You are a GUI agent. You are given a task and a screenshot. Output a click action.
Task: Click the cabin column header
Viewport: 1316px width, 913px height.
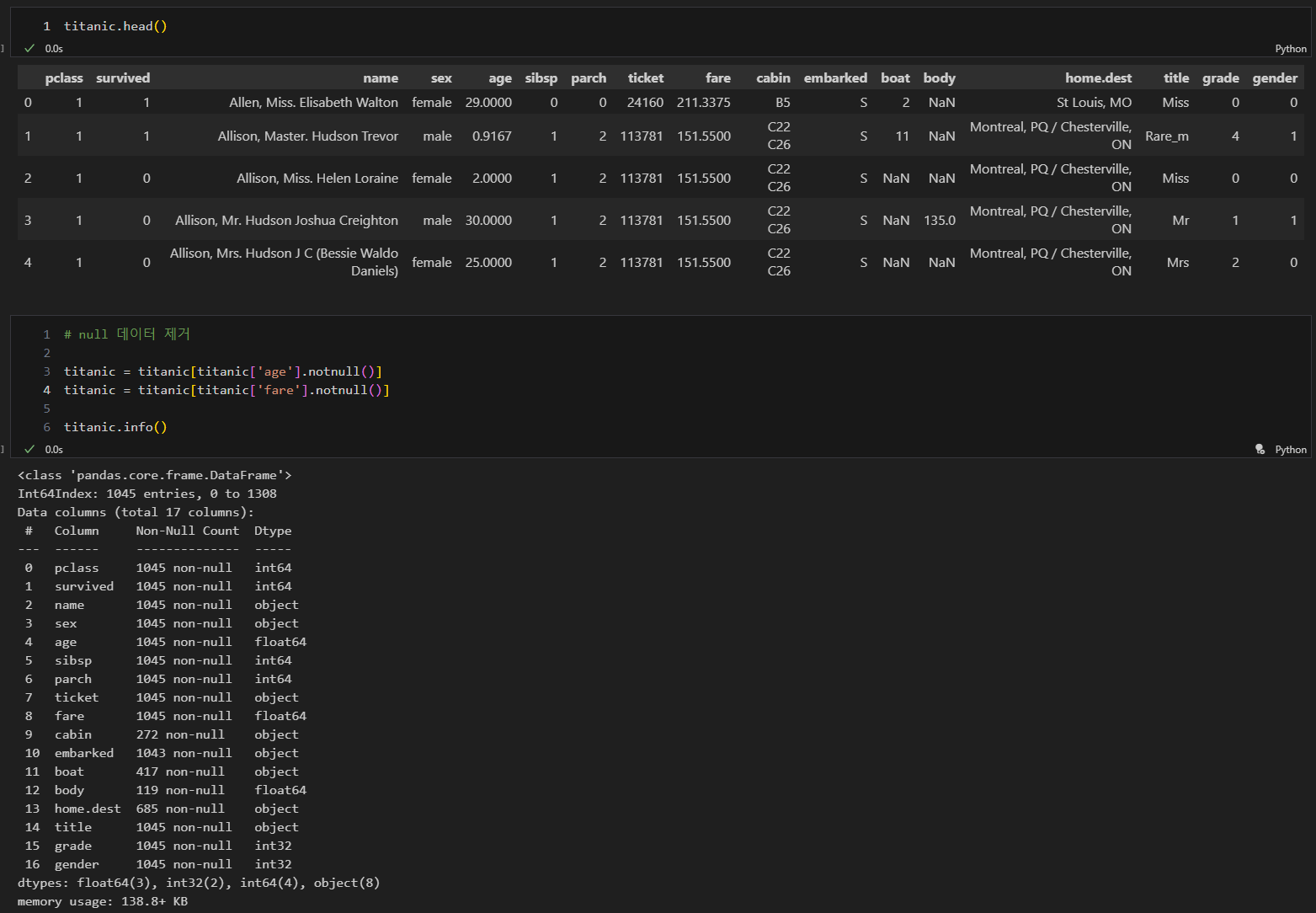tap(773, 77)
